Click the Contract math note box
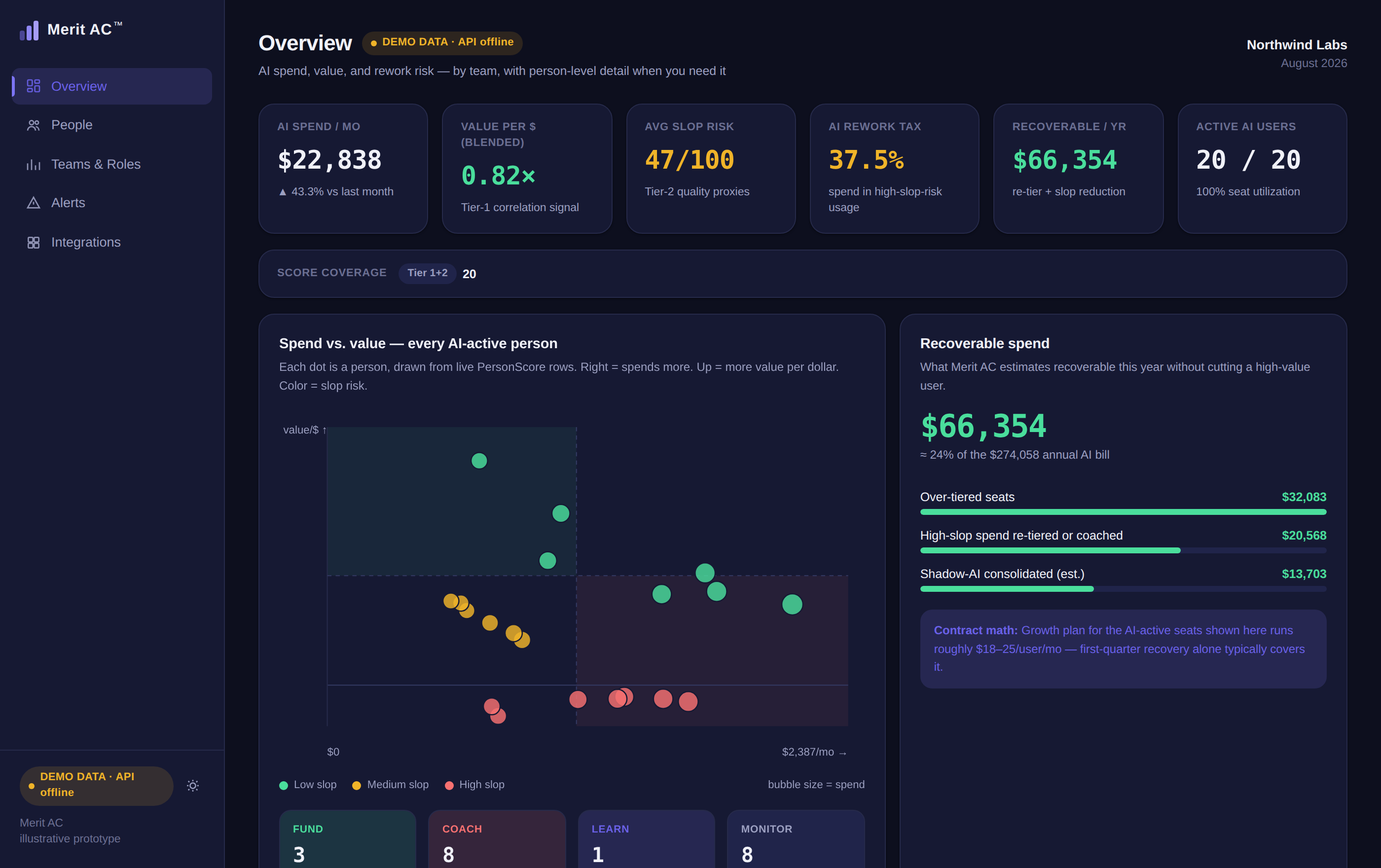Image resolution: width=1381 pixels, height=868 pixels. 1123,649
